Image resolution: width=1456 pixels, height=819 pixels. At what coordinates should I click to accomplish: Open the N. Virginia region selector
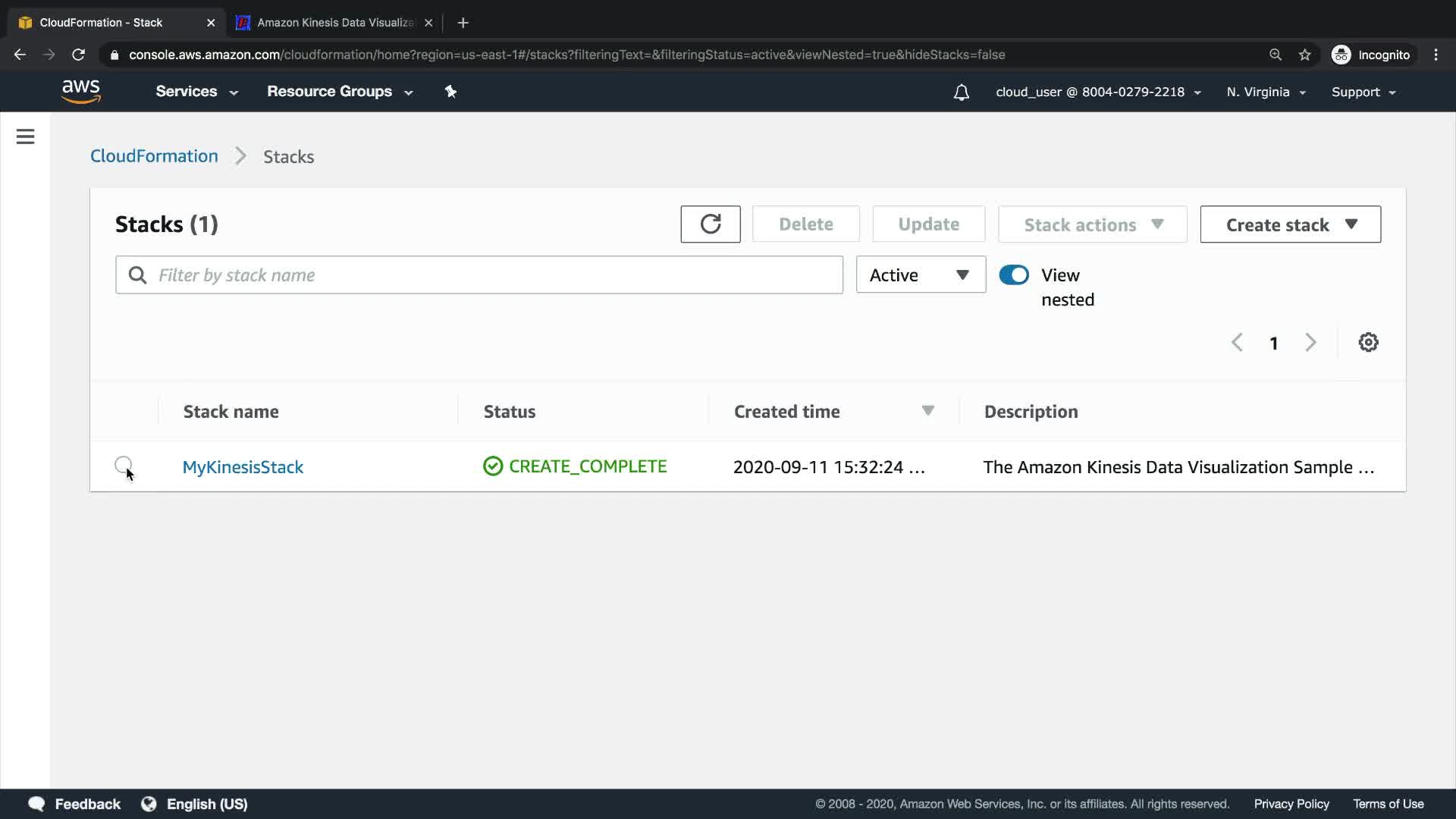coord(1266,92)
